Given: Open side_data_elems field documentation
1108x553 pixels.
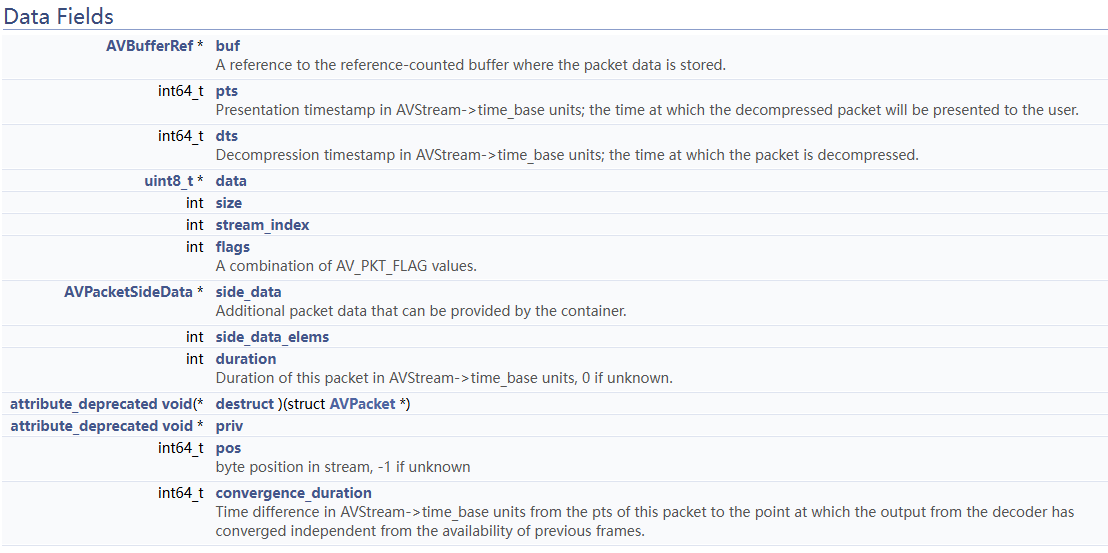Looking at the screenshot, I should (272, 337).
